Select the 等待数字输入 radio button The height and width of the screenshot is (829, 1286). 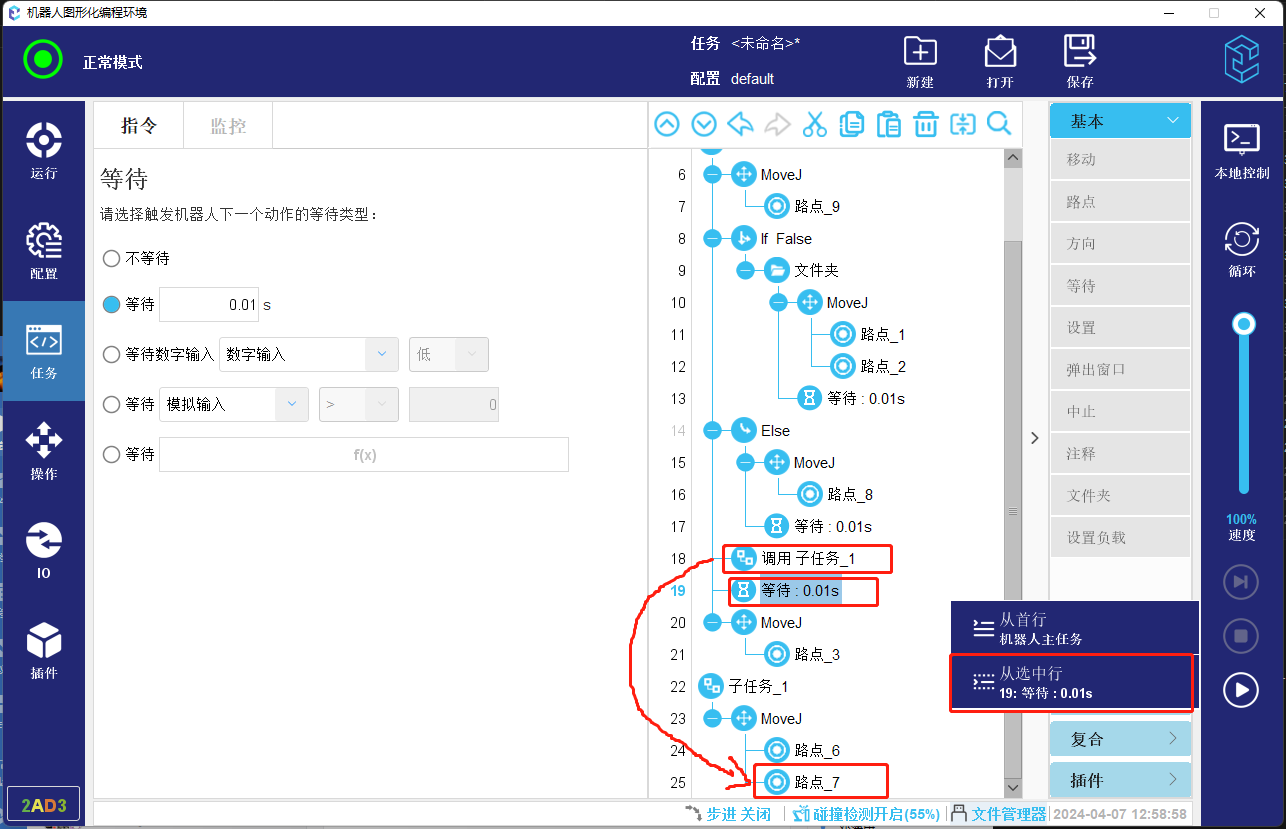click(x=112, y=354)
